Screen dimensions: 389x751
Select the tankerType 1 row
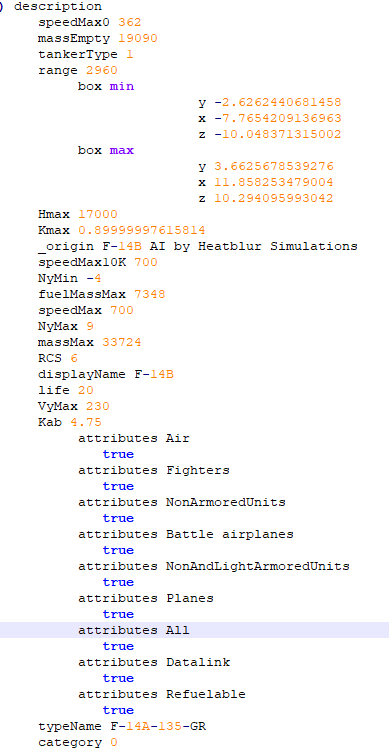click(86, 55)
